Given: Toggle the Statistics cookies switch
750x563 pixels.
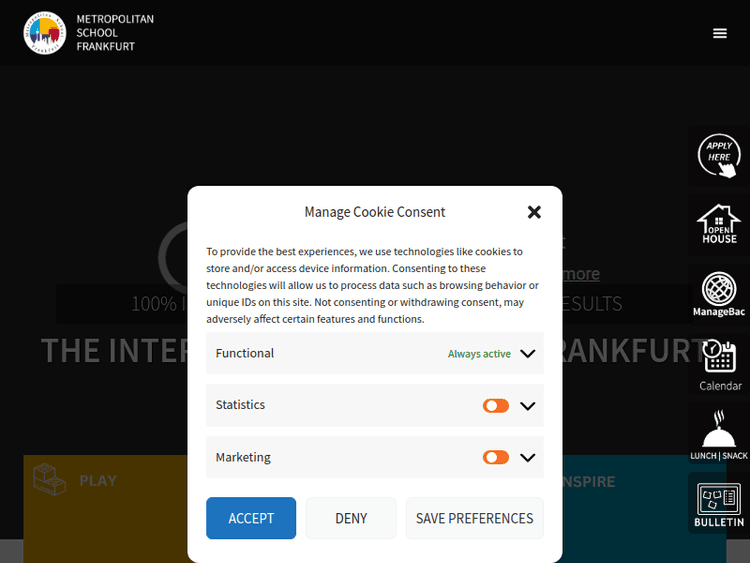Looking at the screenshot, I should click(x=496, y=406).
